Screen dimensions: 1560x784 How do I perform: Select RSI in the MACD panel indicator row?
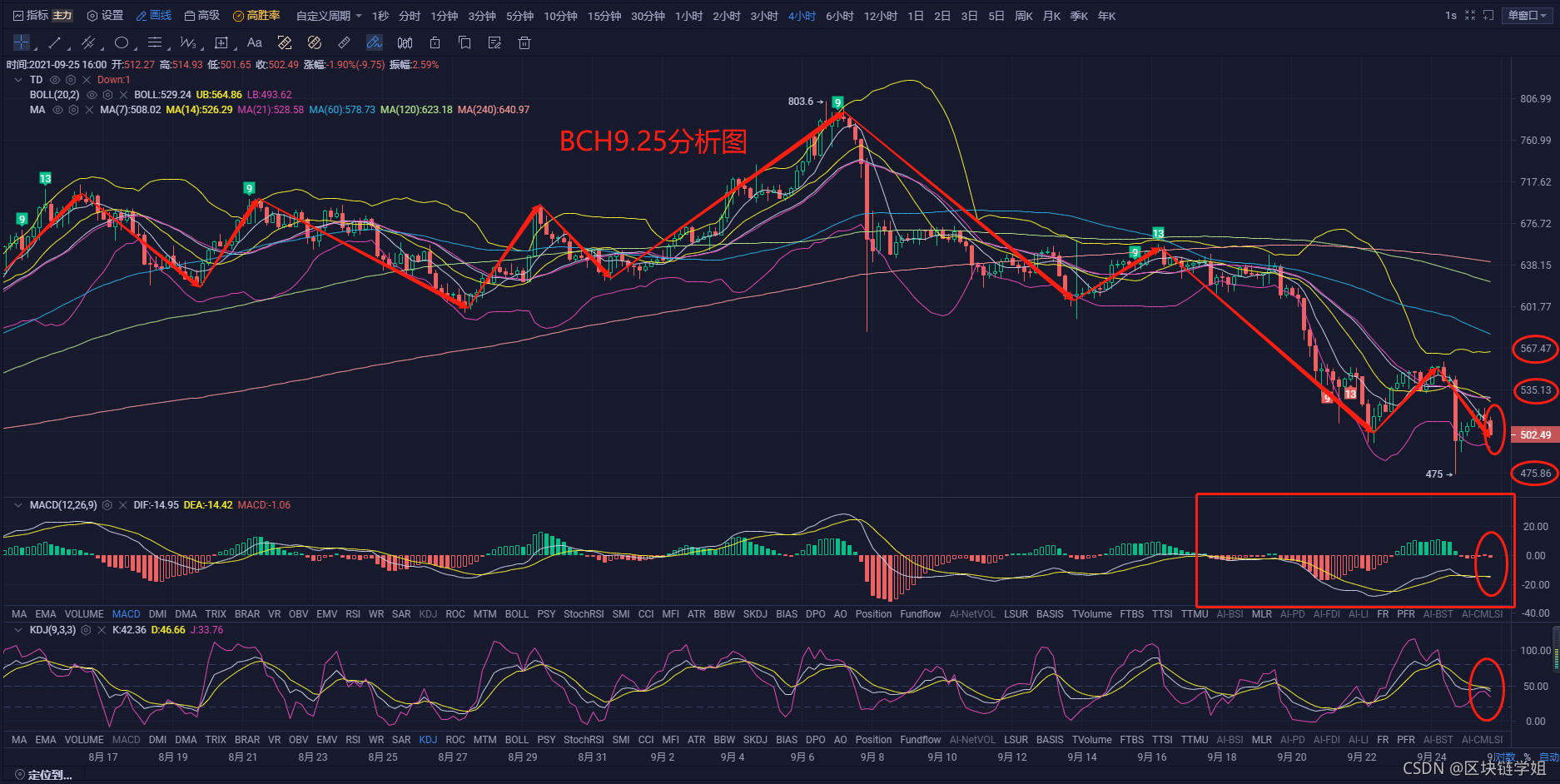point(353,614)
